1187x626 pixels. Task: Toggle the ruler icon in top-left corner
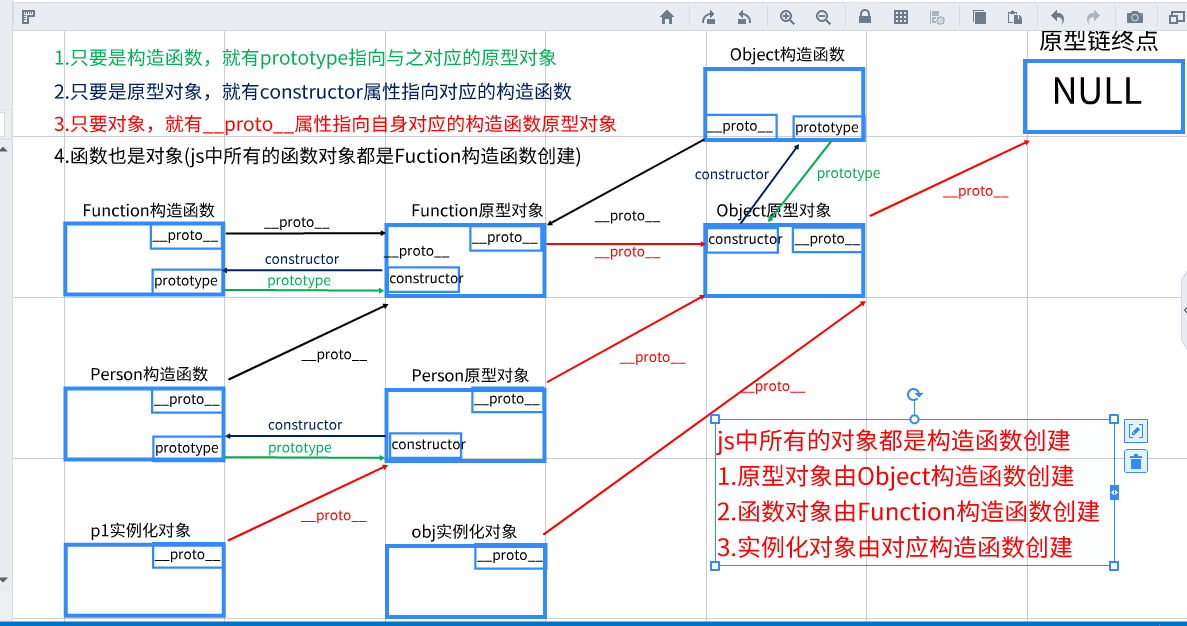coord(29,17)
